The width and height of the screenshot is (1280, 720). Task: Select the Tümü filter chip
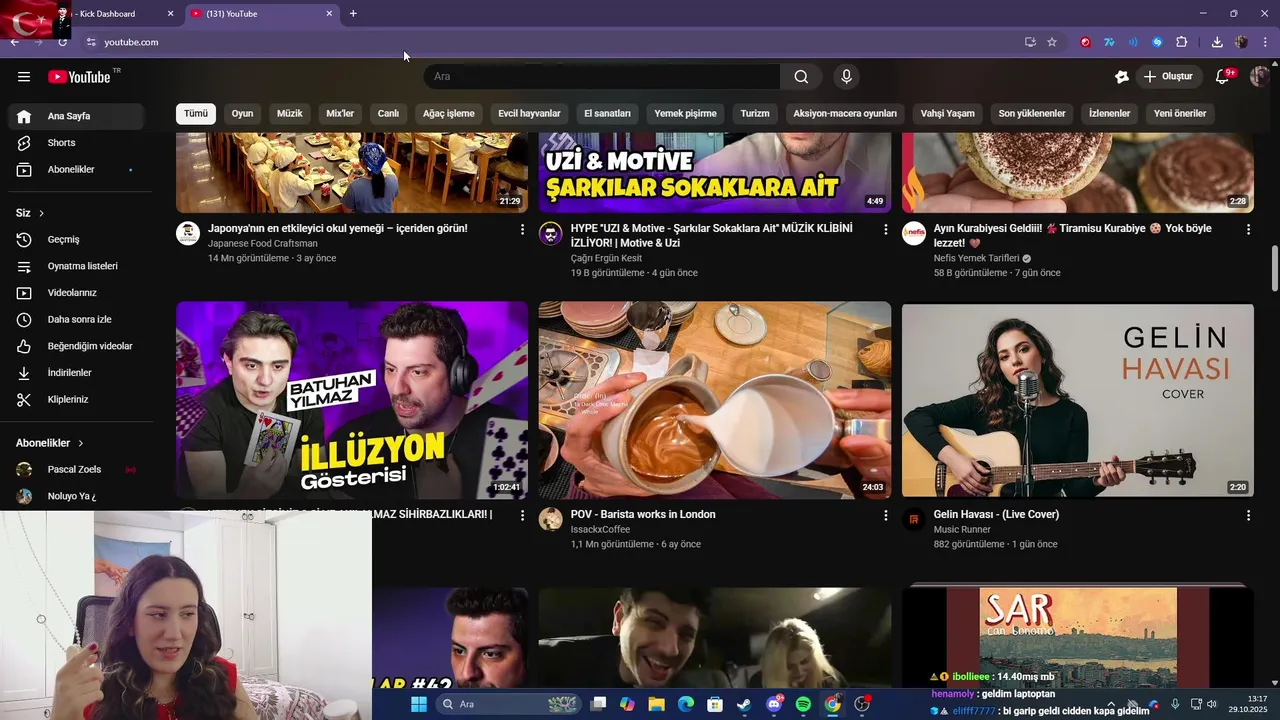click(196, 113)
